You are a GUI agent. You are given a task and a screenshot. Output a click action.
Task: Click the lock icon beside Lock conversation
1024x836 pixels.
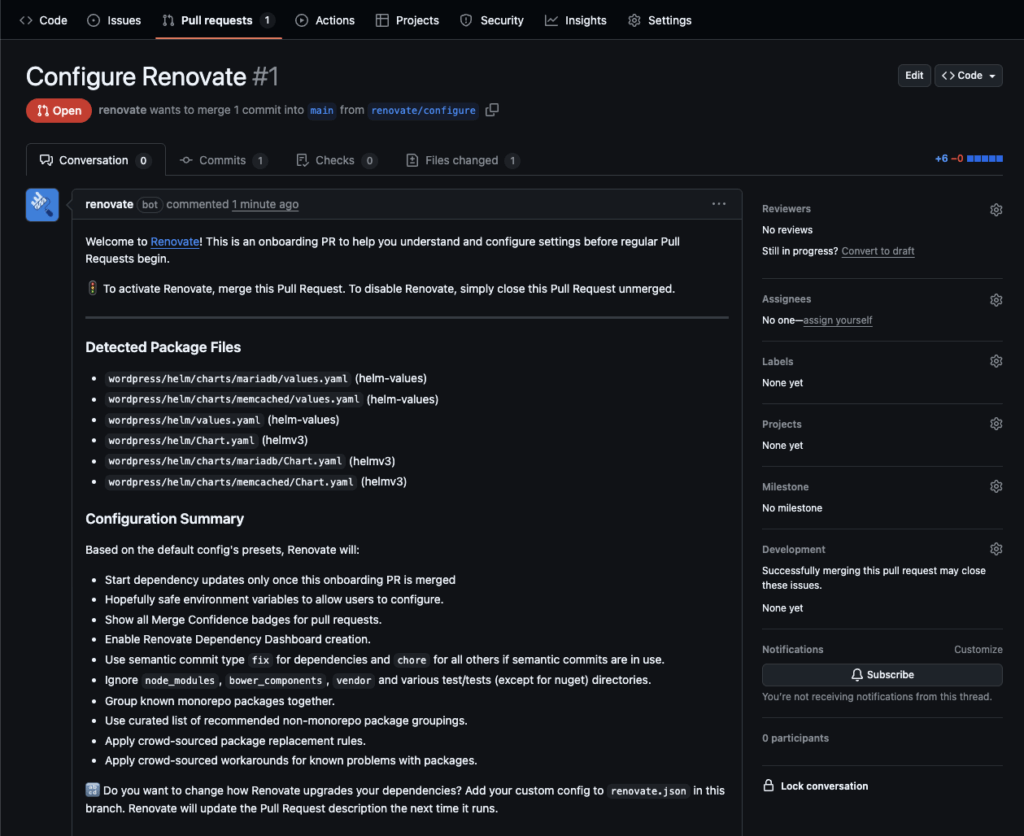769,786
